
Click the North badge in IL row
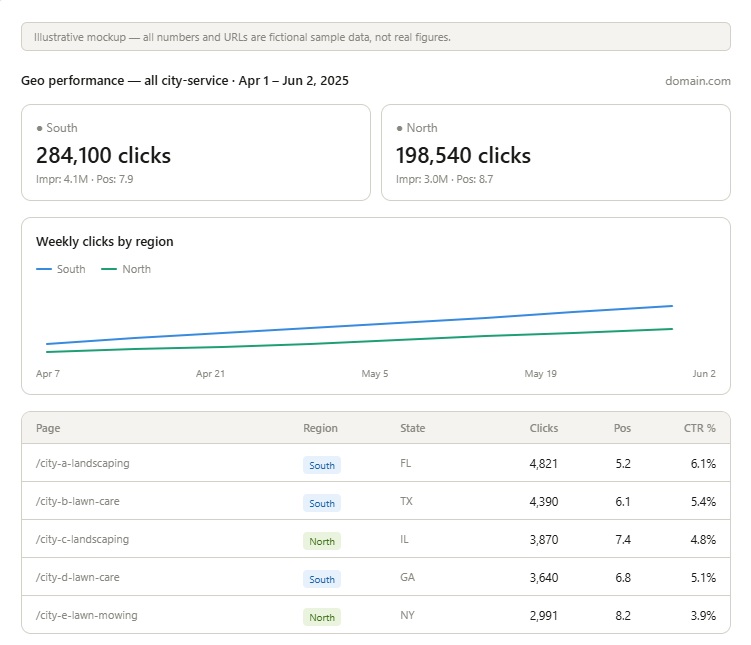(x=322, y=541)
